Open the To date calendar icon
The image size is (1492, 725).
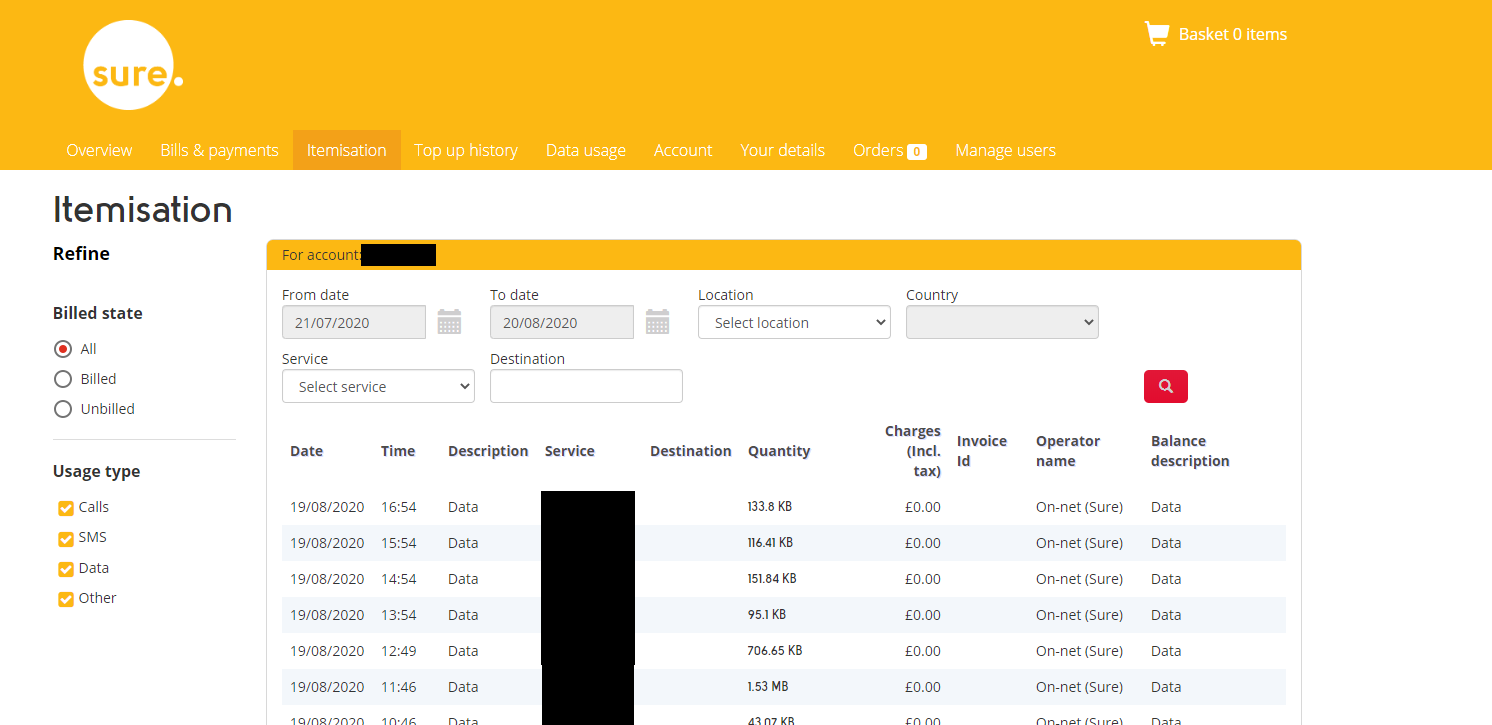657,322
